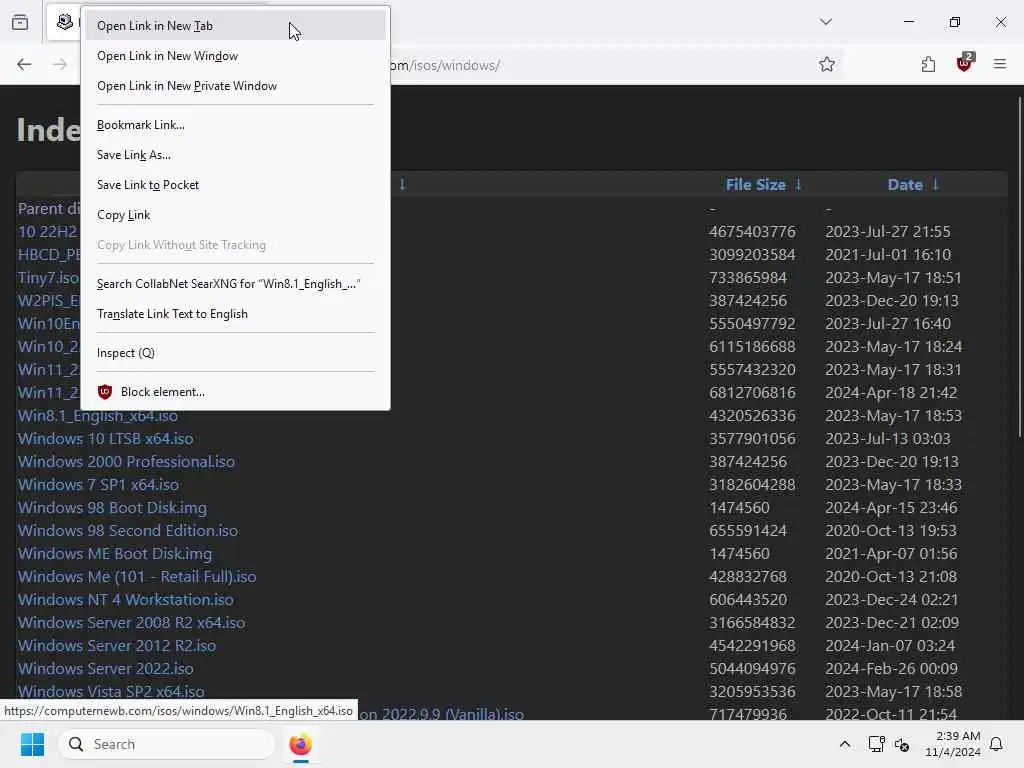Viewport: 1024px width, 768px height.
Task: Select uBlock Block element entry
Action: pos(235,392)
